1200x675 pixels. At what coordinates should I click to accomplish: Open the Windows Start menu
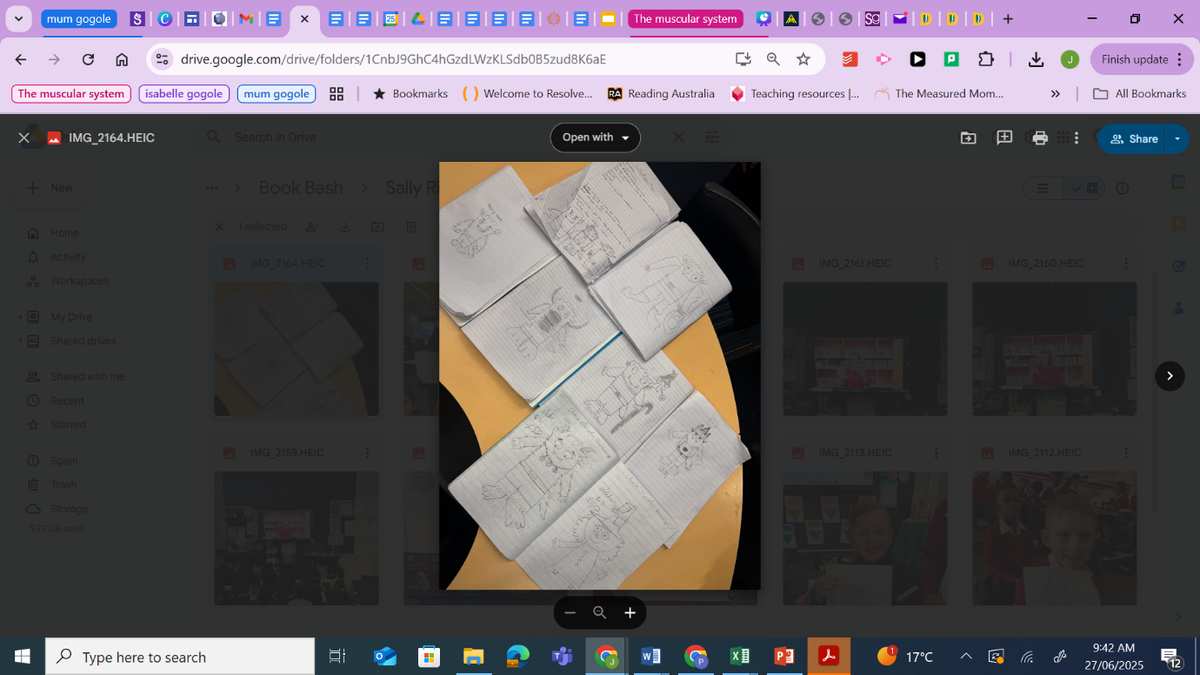(22, 657)
